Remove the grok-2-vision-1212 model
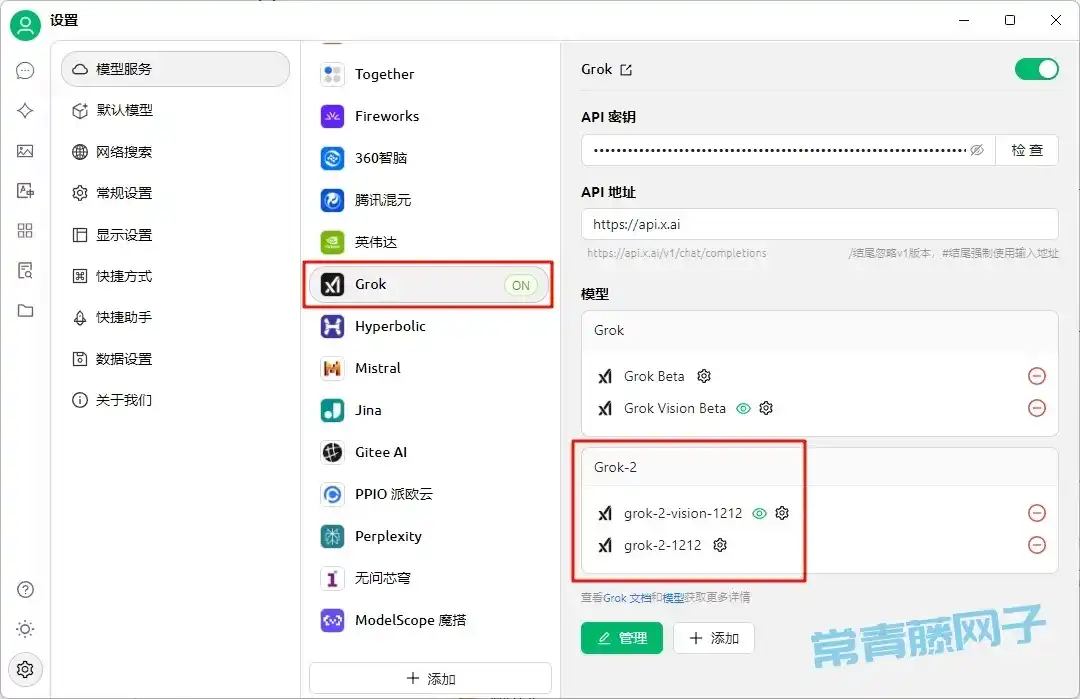The height and width of the screenshot is (699, 1080). 1037,513
